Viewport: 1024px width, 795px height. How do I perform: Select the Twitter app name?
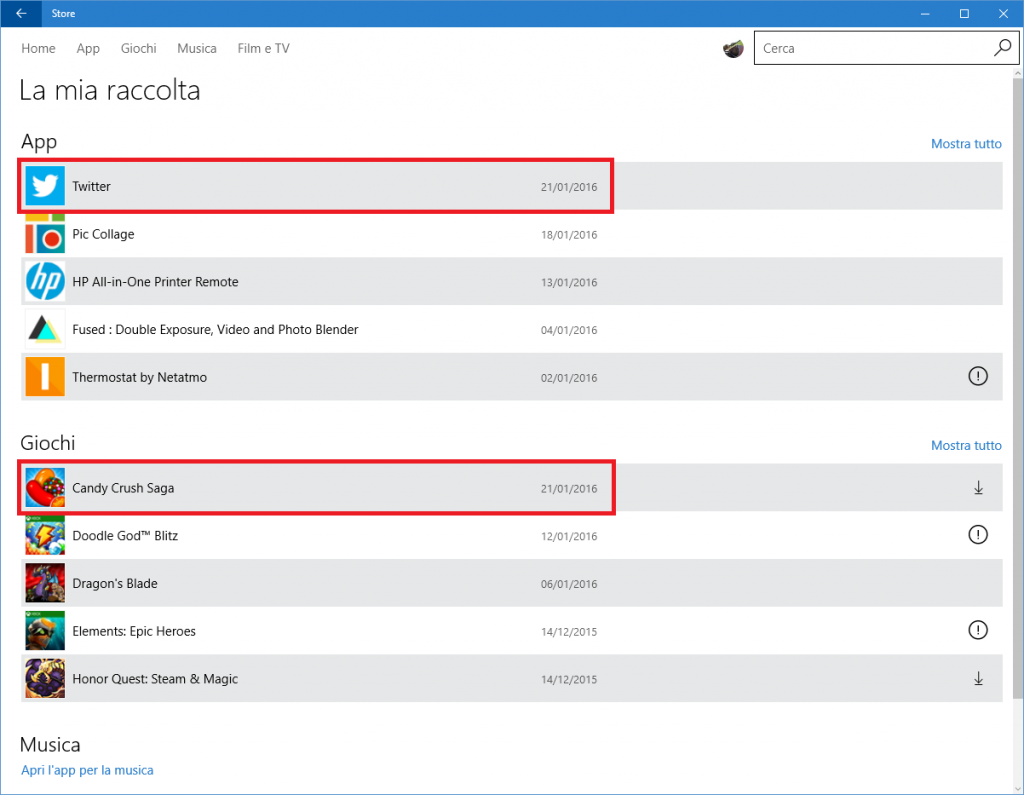(91, 186)
